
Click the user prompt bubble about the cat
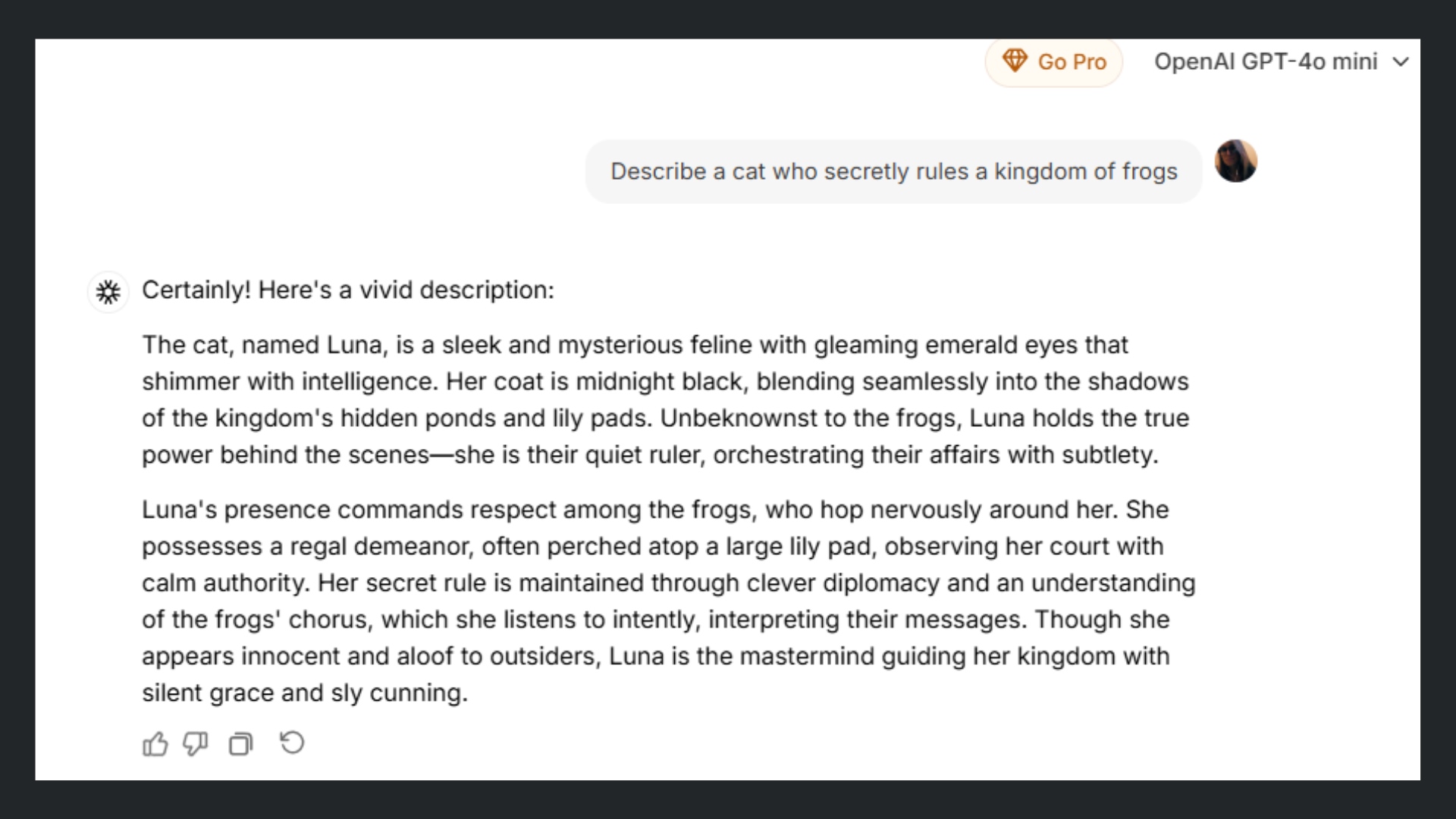pyautogui.click(x=893, y=171)
